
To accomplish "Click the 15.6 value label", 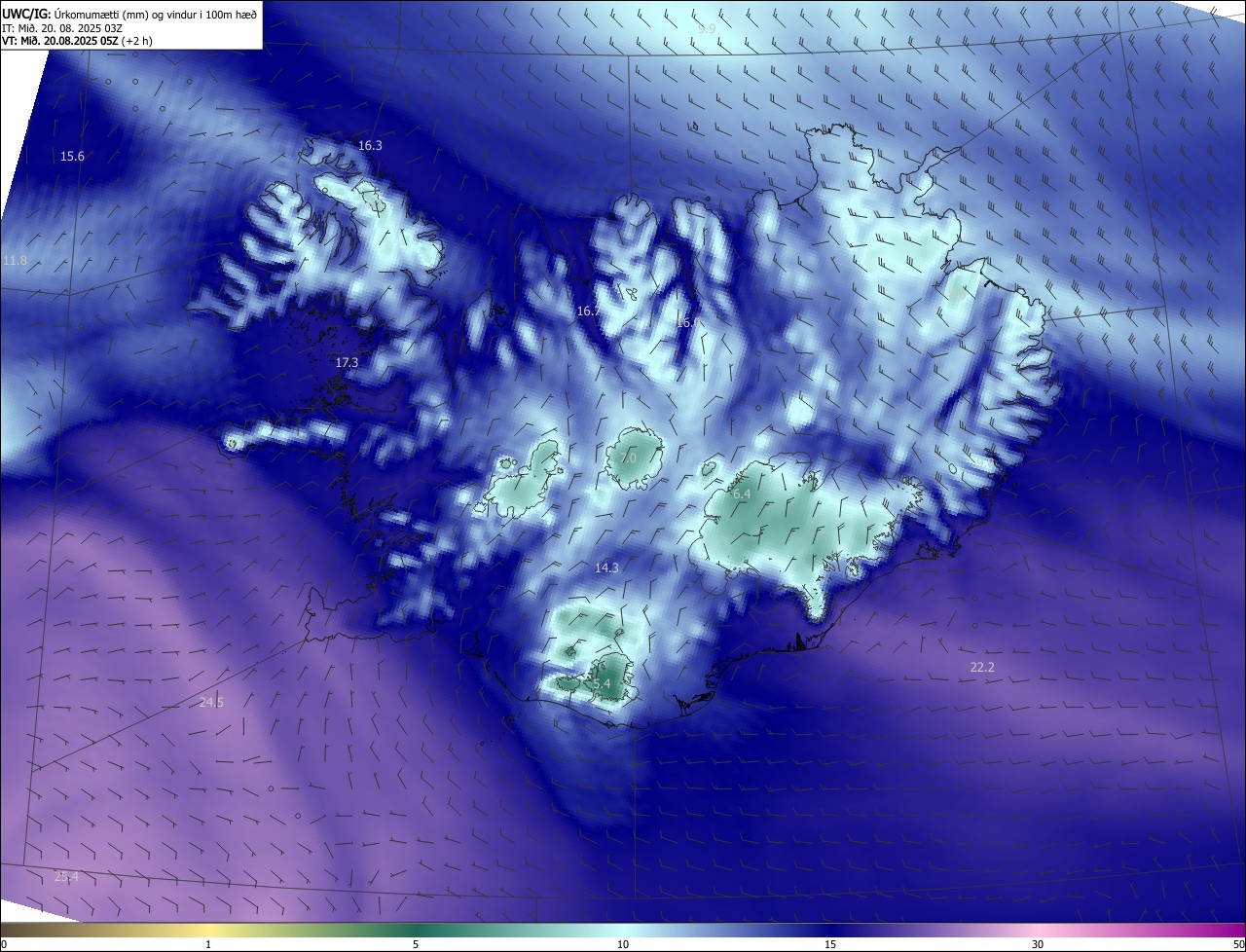I will click(72, 157).
